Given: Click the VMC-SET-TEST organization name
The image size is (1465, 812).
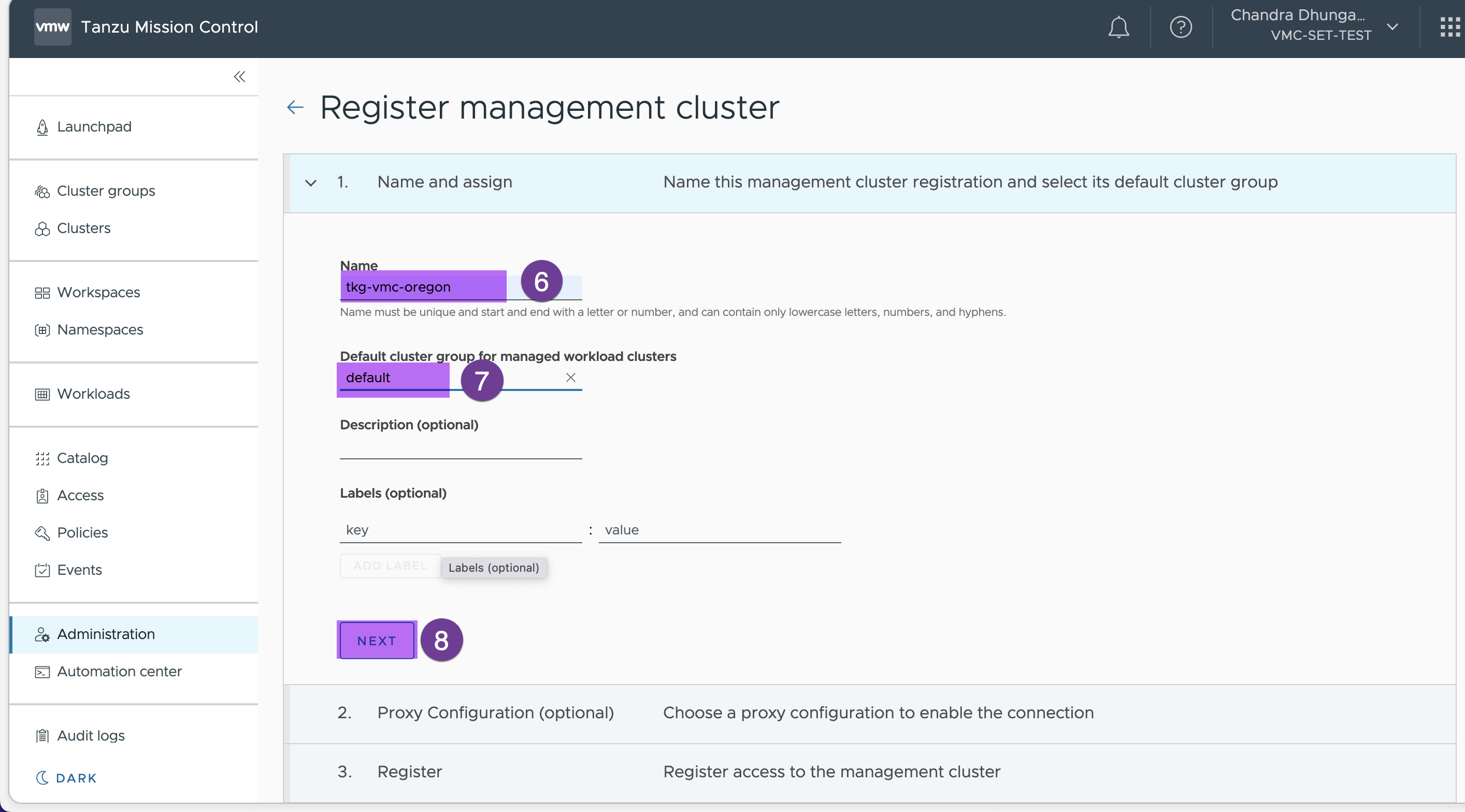Looking at the screenshot, I should 1320,35.
